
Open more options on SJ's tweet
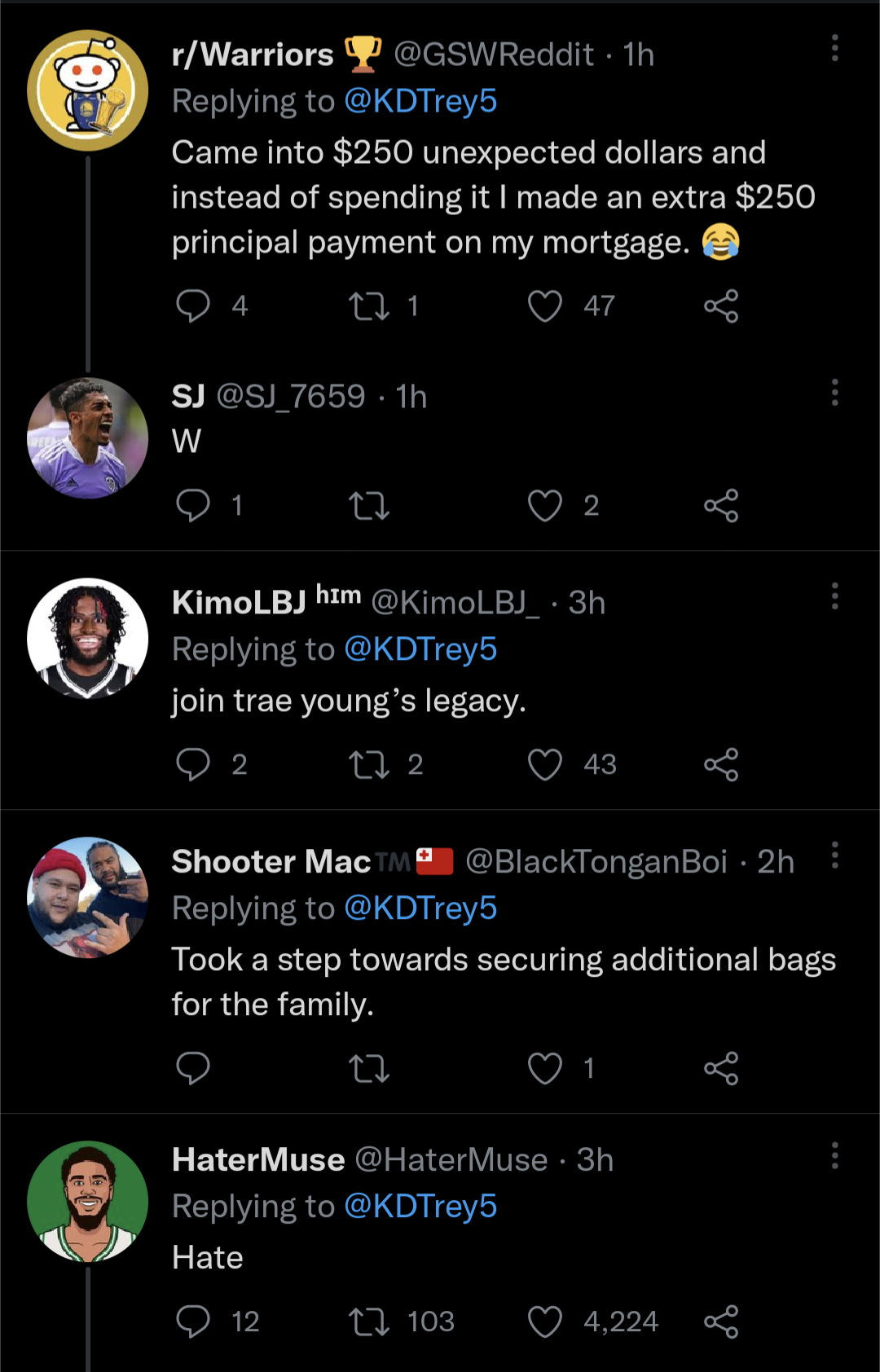click(x=834, y=393)
